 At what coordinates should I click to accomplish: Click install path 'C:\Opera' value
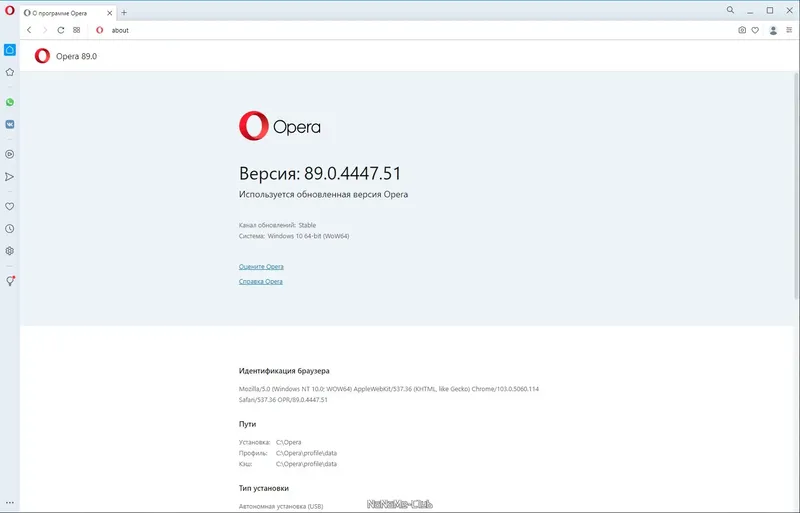[289, 443]
